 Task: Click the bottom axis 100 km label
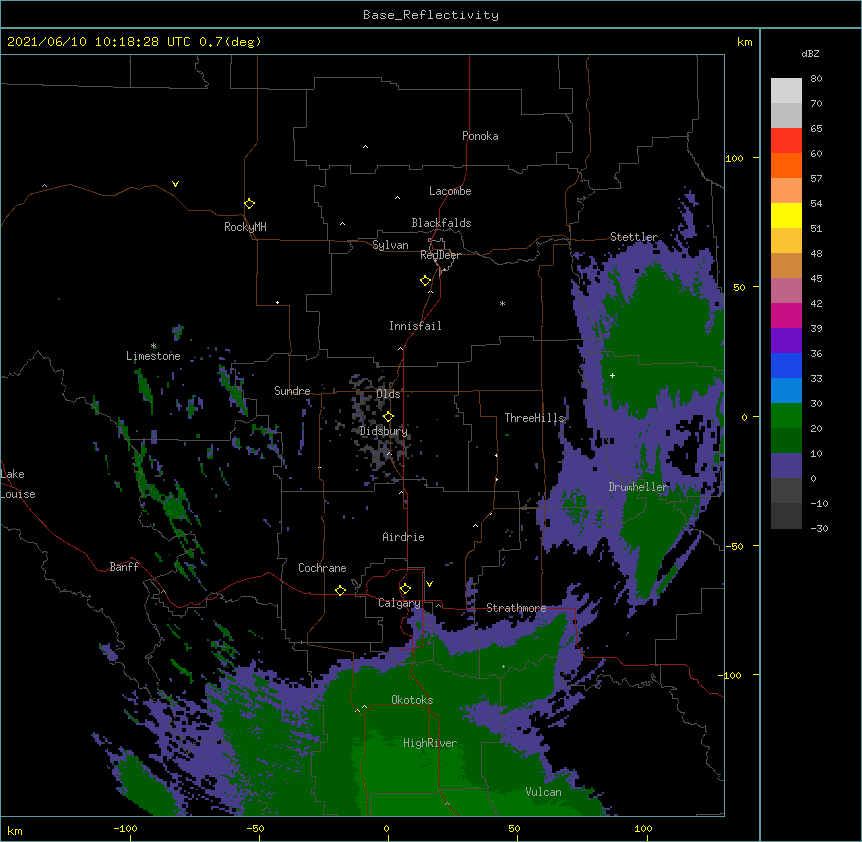click(x=643, y=828)
